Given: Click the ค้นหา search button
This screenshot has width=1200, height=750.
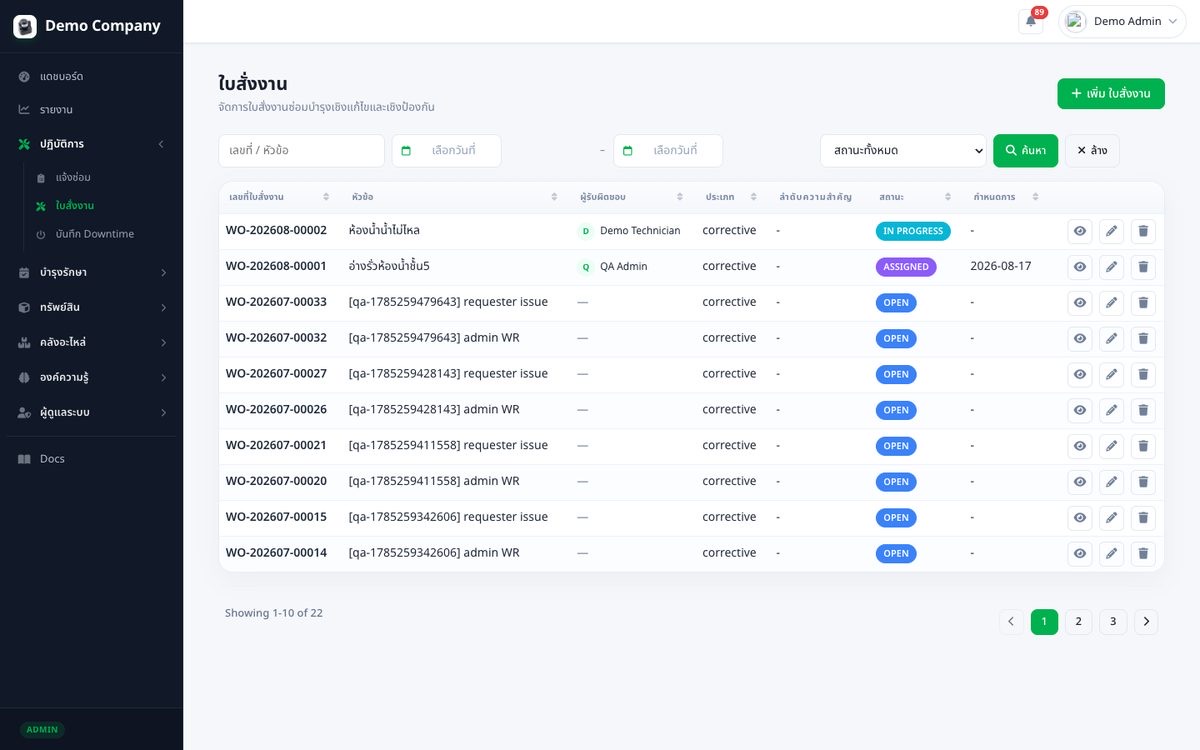Looking at the screenshot, I should (1025, 151).
